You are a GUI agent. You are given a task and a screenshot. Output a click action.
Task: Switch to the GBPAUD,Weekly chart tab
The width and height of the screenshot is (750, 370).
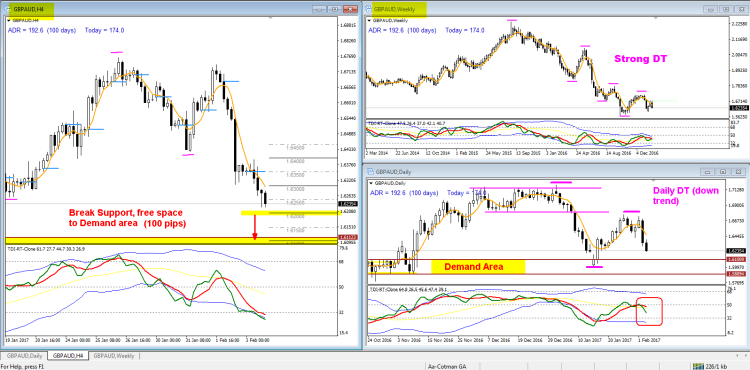point(114,356)
